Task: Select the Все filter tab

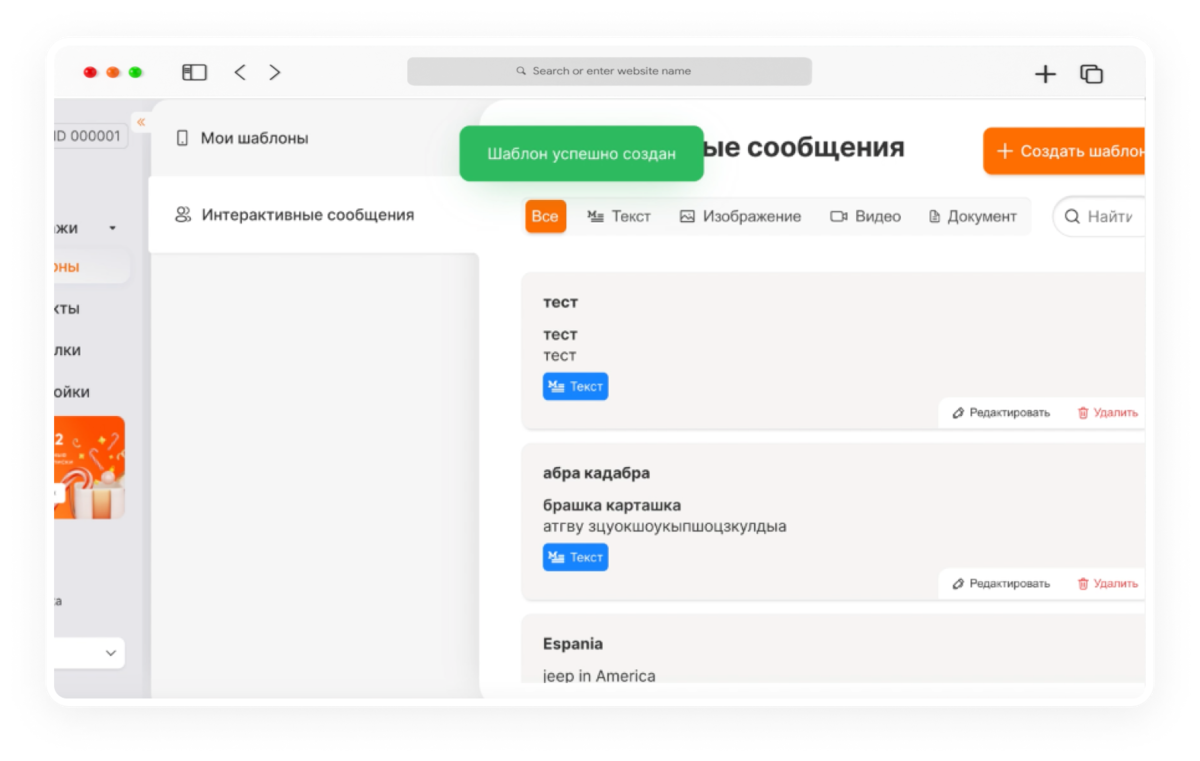Action: pos(545,216)
